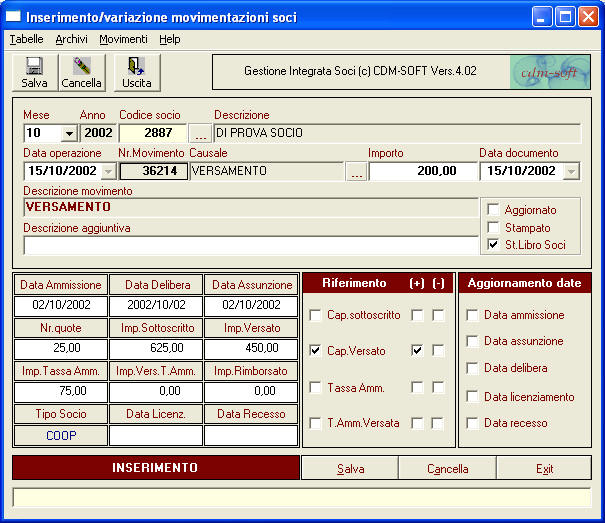
Task: Enable the Stampato checkbox
Action: pyautogui.click(x=493, y=227)
